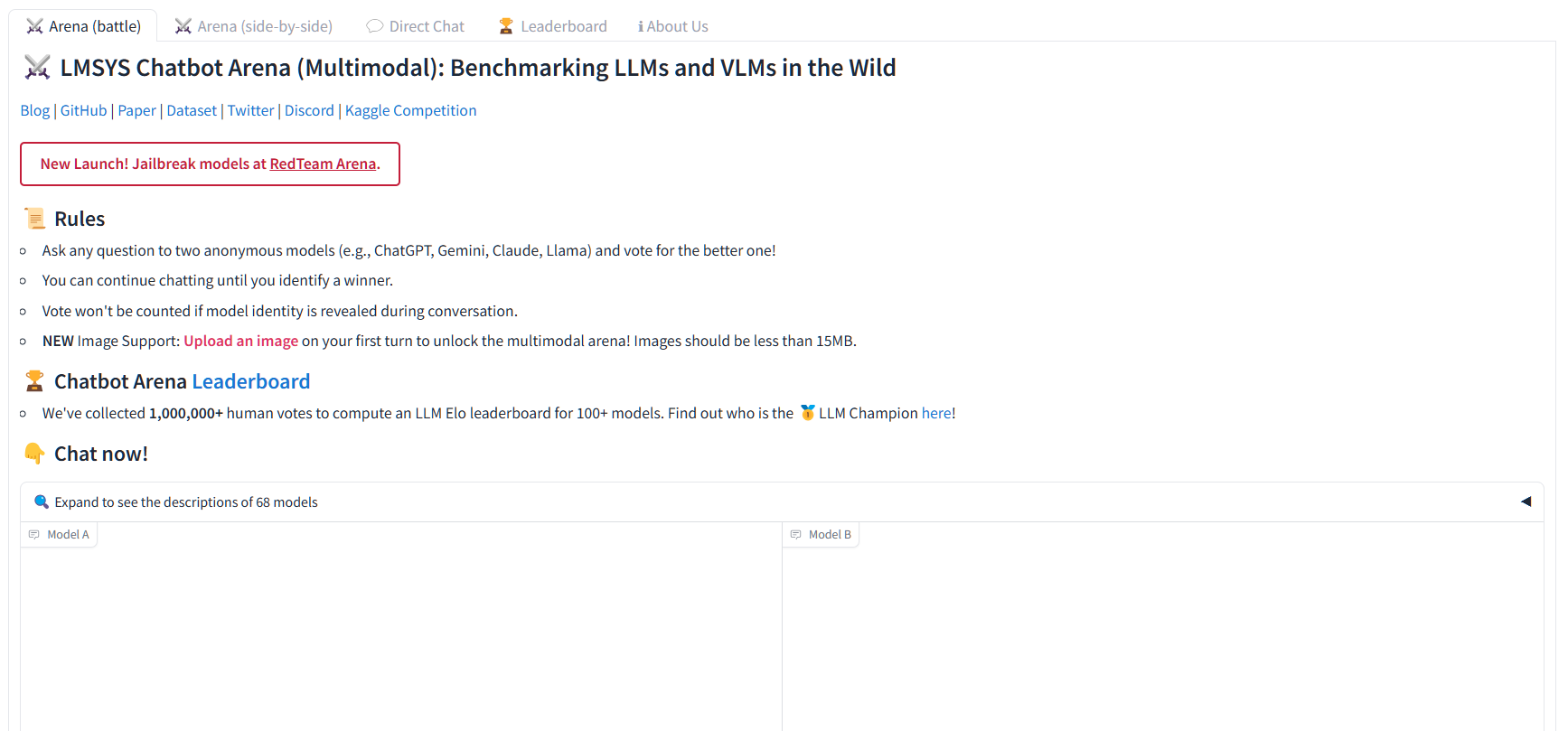The height and width of the screenshot is (731, 1568).
Task: Collapse the panel using the triangle toggle
Action: pos(1527,501)
